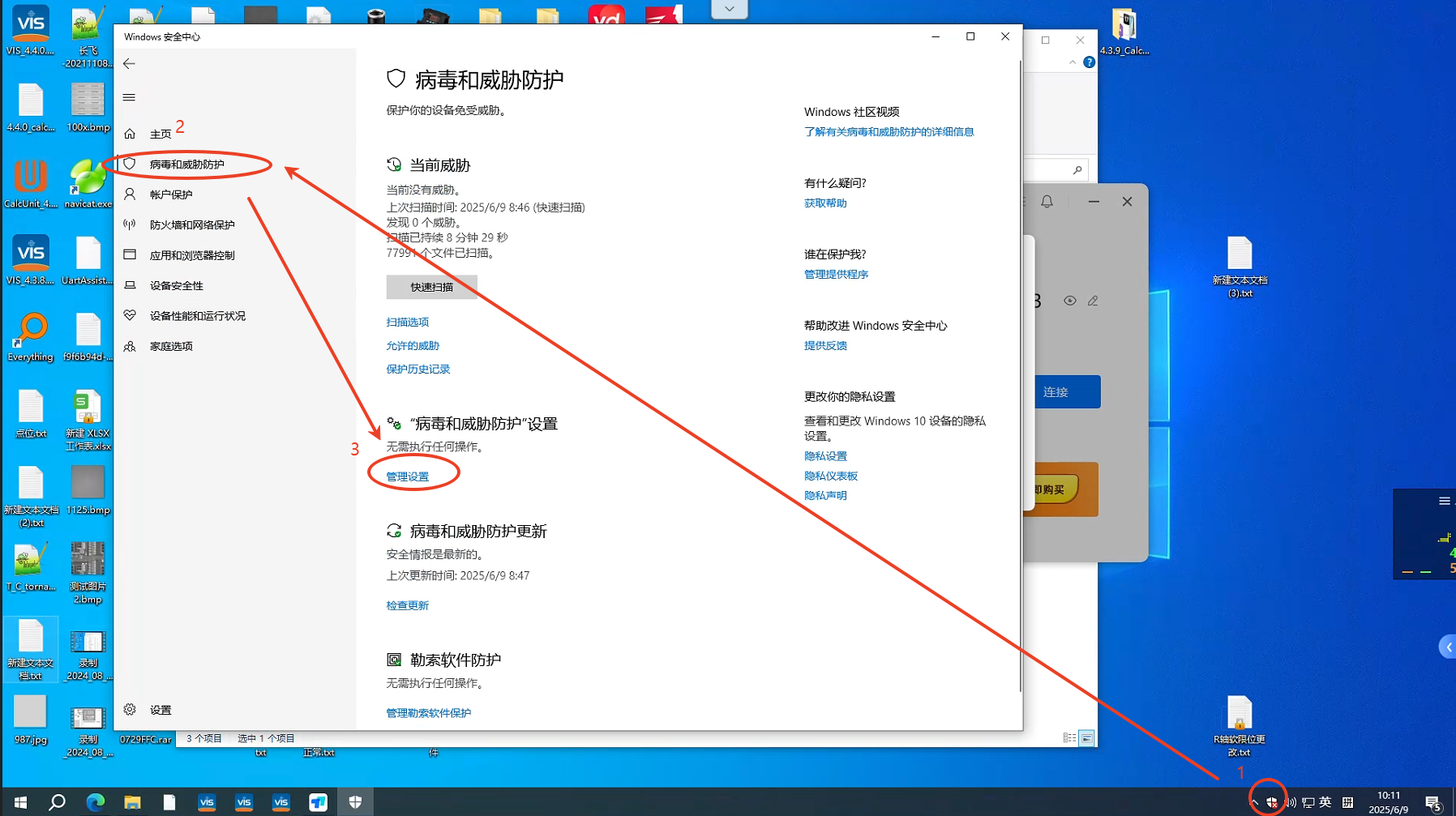Open the 隐私设置 link
The image size is (1456, 816).
825,456
